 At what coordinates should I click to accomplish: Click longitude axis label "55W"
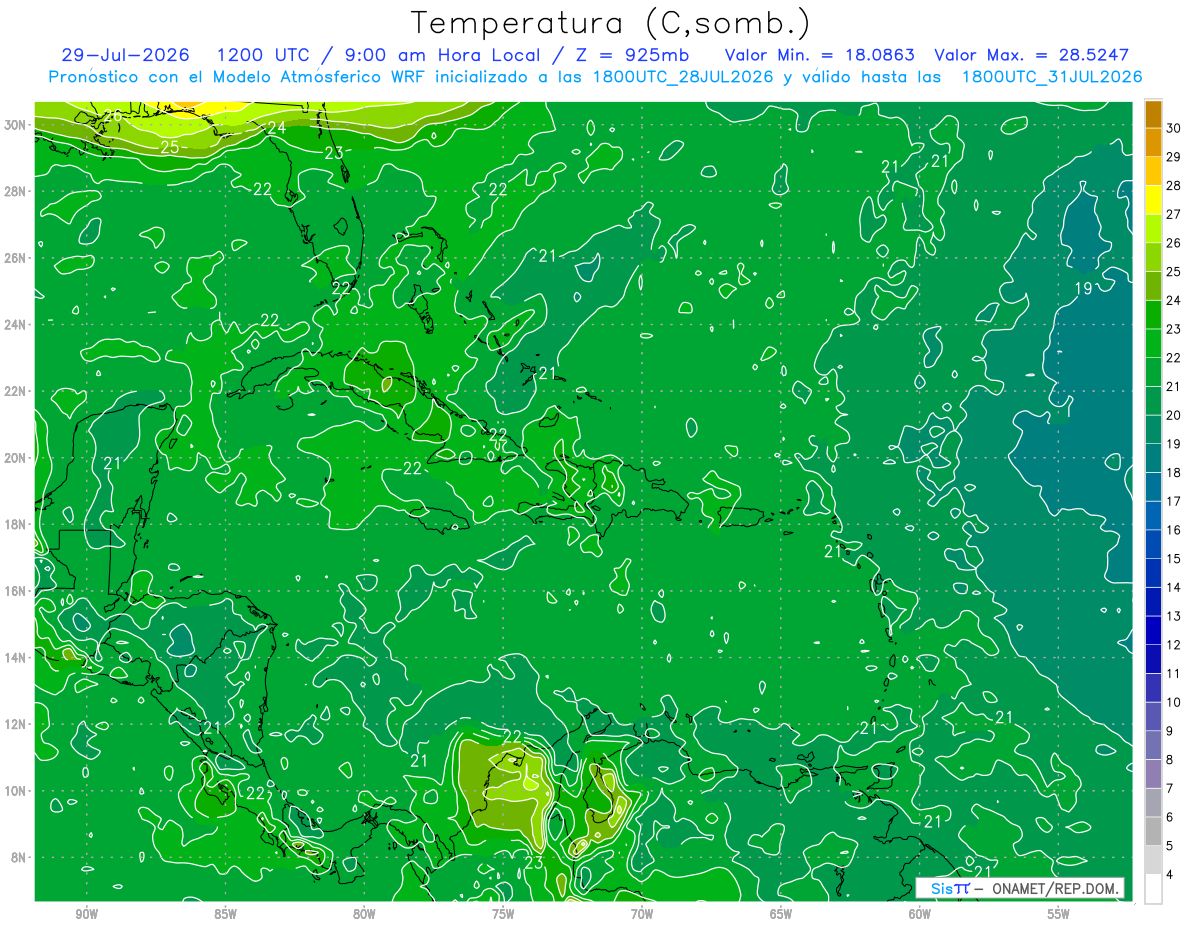point(1058,914)
